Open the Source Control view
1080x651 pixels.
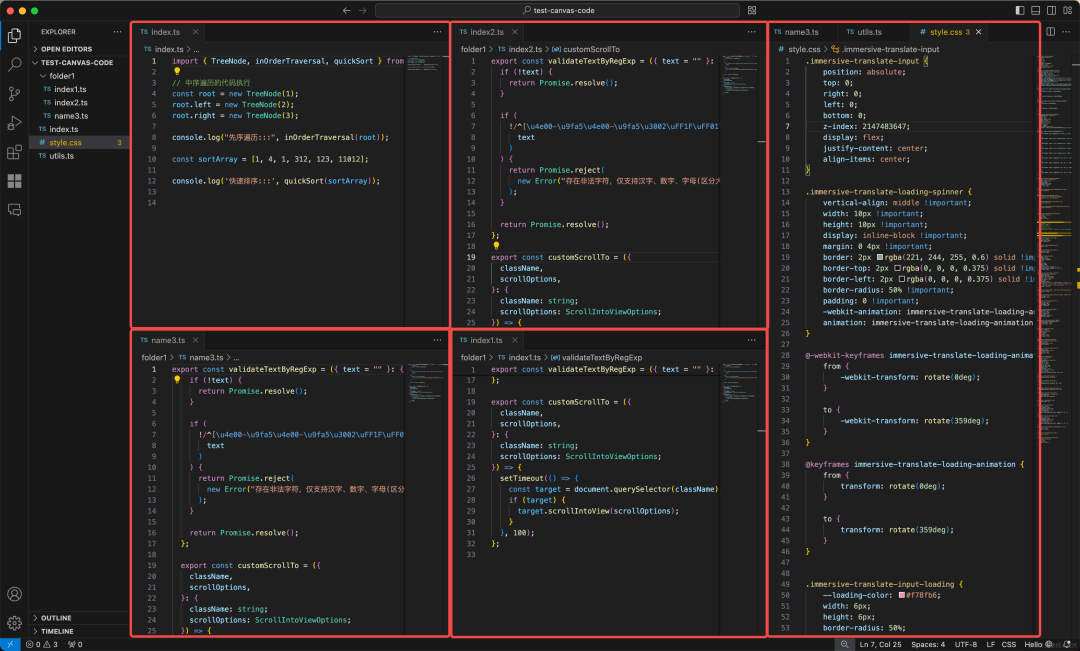[x=14, y=94]
